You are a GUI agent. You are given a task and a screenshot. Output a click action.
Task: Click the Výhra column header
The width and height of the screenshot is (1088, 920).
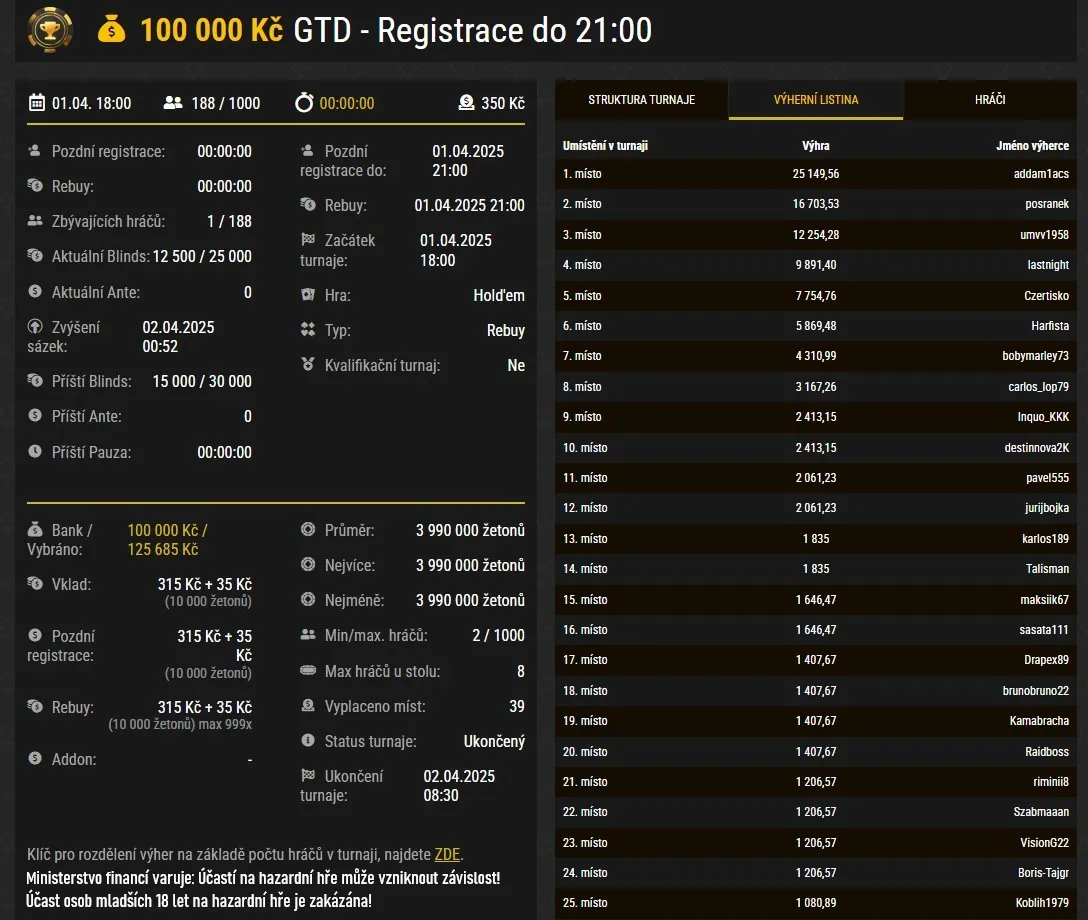816,145
